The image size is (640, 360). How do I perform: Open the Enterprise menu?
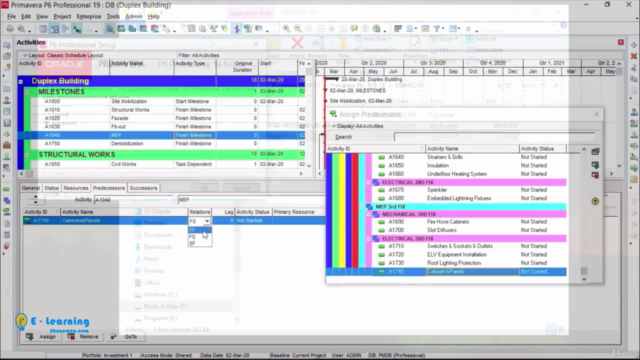[89, 16]
